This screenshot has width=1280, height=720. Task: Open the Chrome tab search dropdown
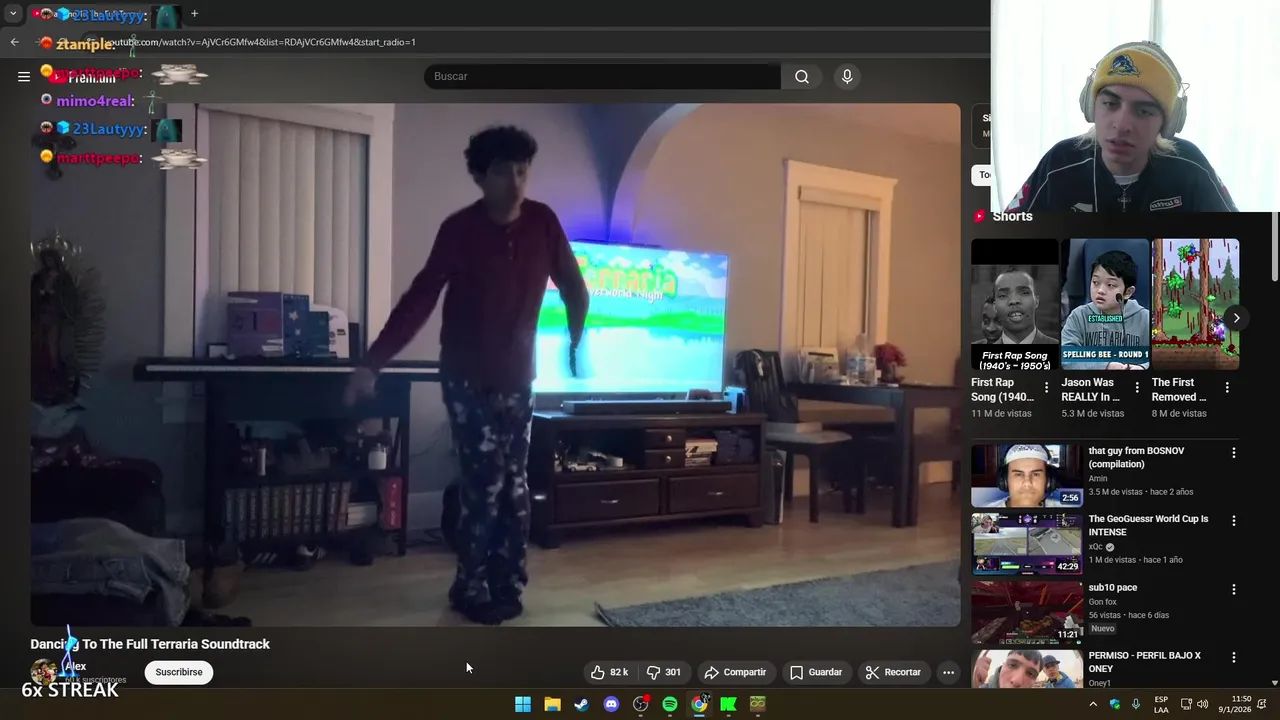pos(13,14)
